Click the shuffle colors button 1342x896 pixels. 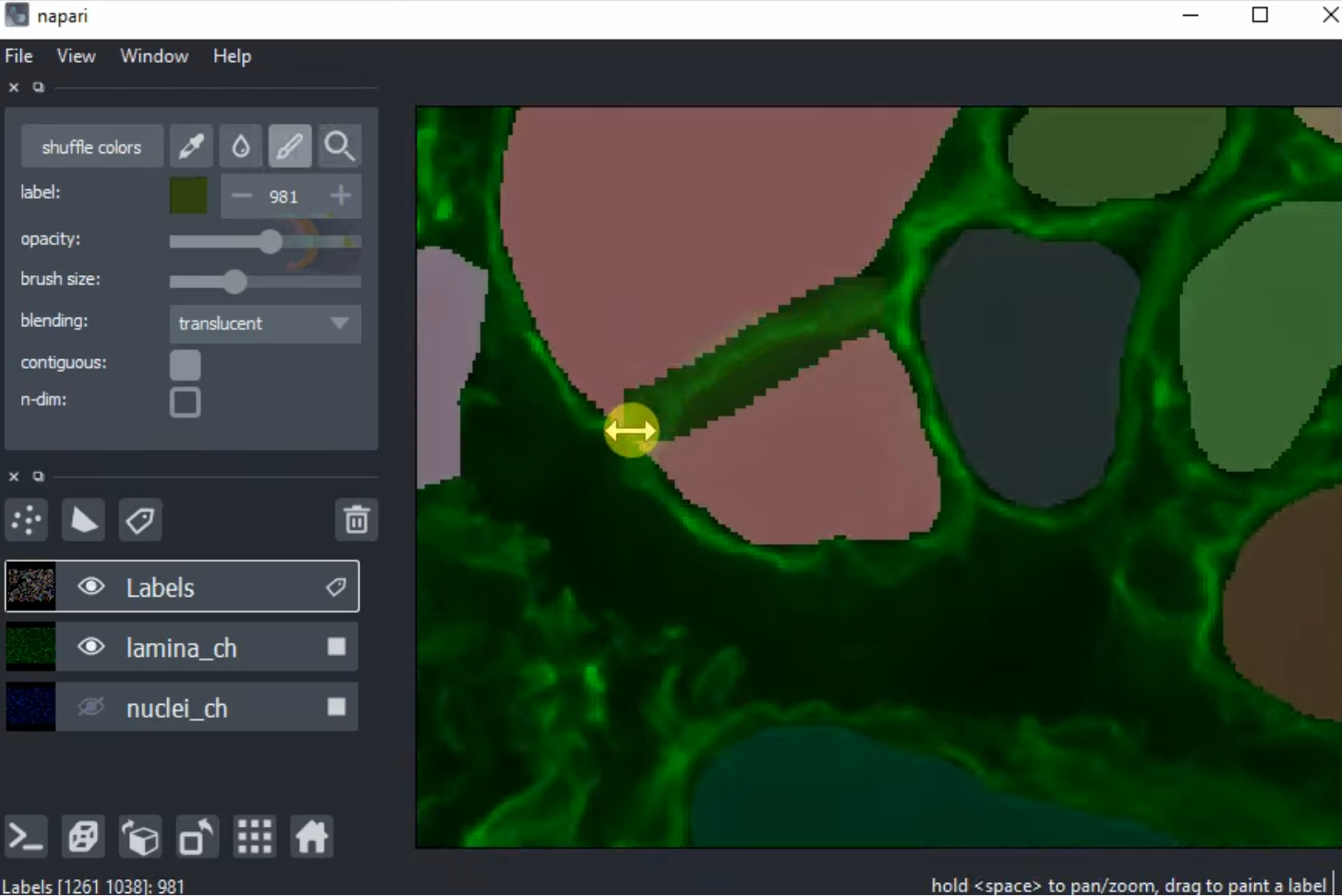point(91,147)
